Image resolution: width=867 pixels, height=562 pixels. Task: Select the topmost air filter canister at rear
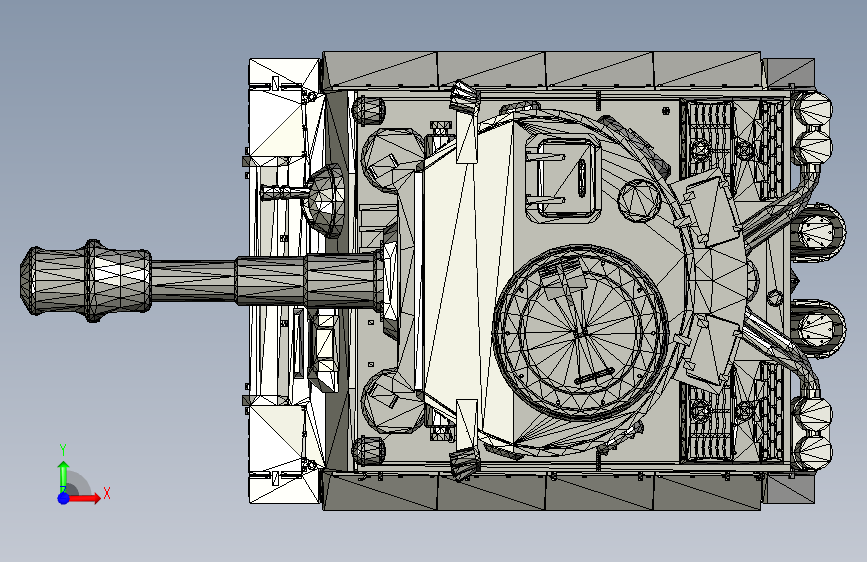(813, 108)
